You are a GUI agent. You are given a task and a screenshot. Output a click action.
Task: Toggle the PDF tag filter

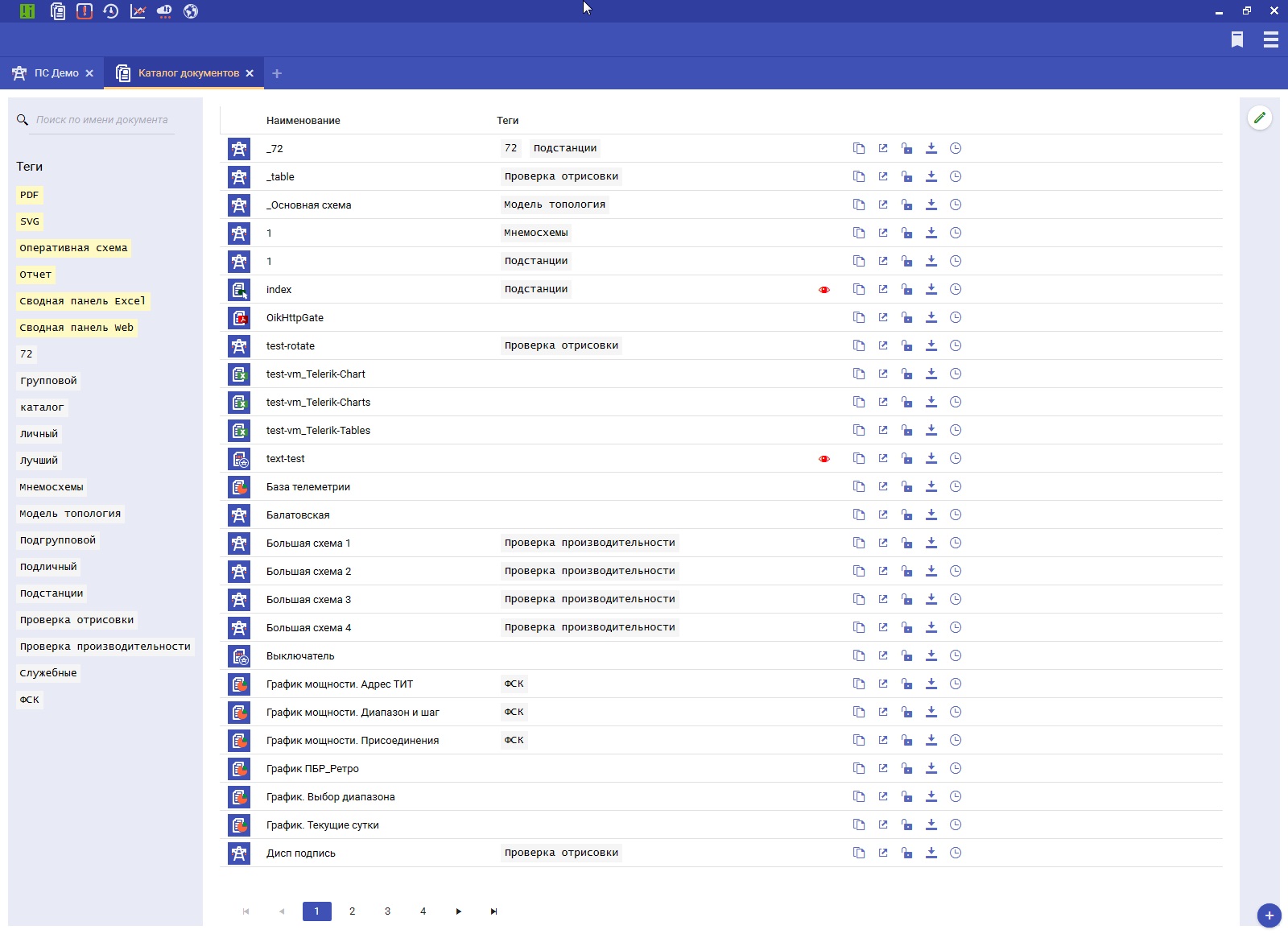click(30, 195)
